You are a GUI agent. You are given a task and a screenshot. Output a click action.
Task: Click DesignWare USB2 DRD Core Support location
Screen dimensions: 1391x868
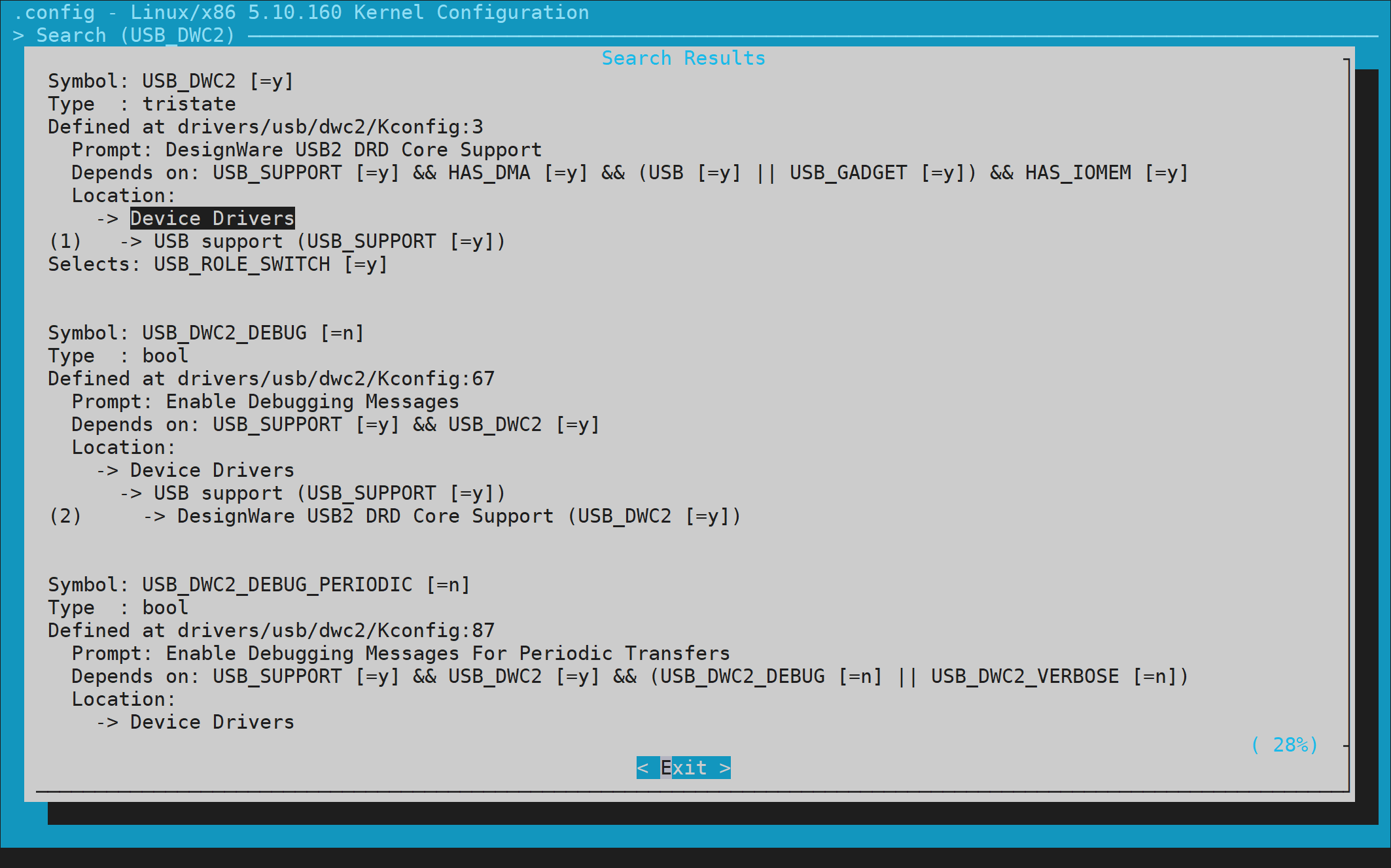pyautogui.click(x=458, y=516)
